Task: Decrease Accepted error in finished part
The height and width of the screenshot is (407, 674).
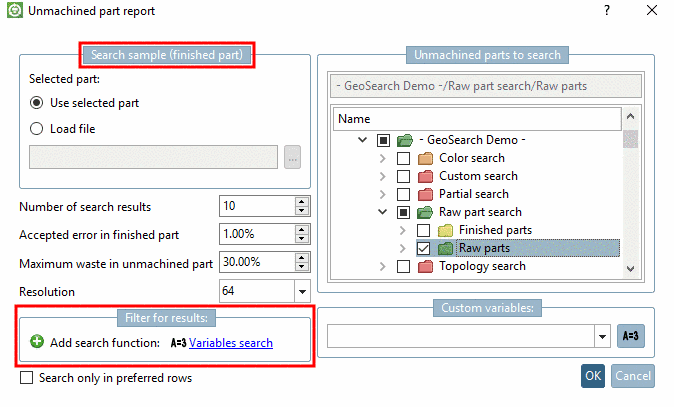Action: [x=302, y=239]
